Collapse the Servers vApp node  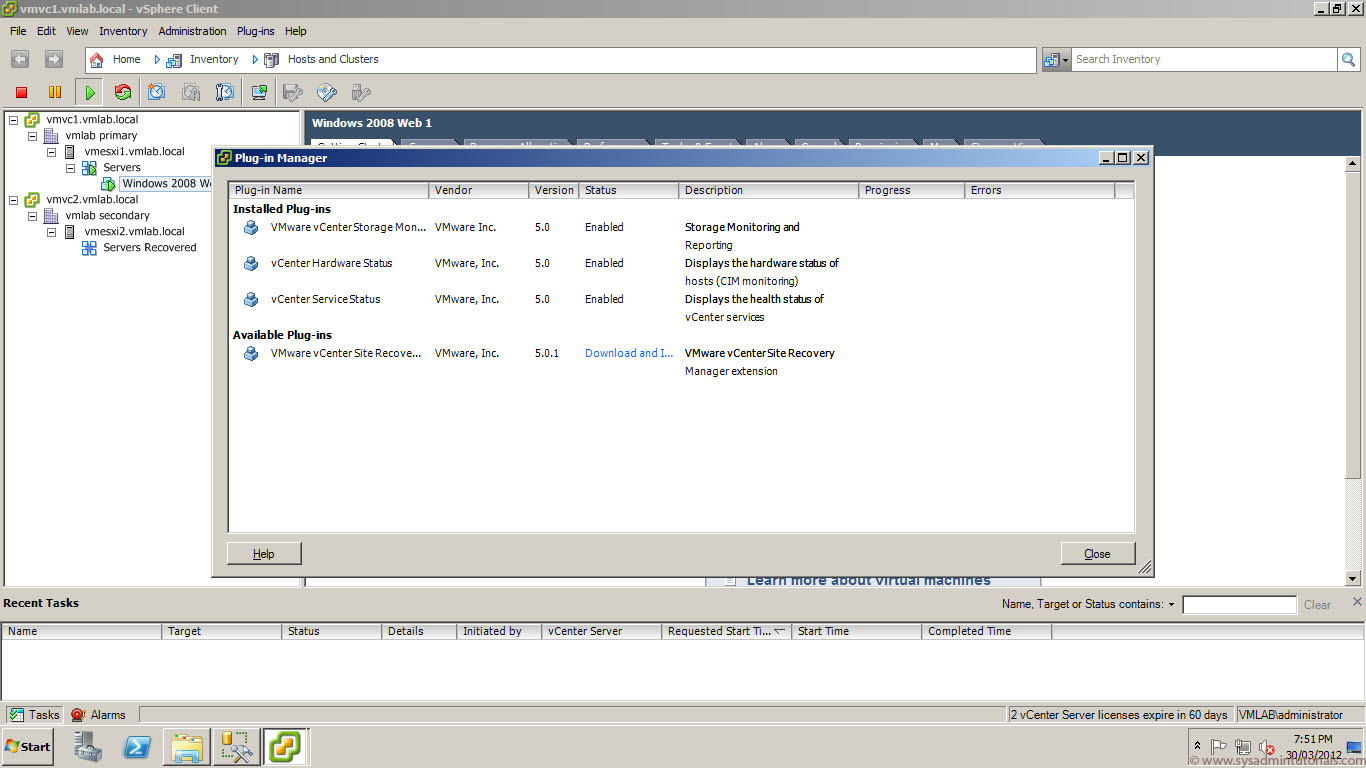(70, 168)
